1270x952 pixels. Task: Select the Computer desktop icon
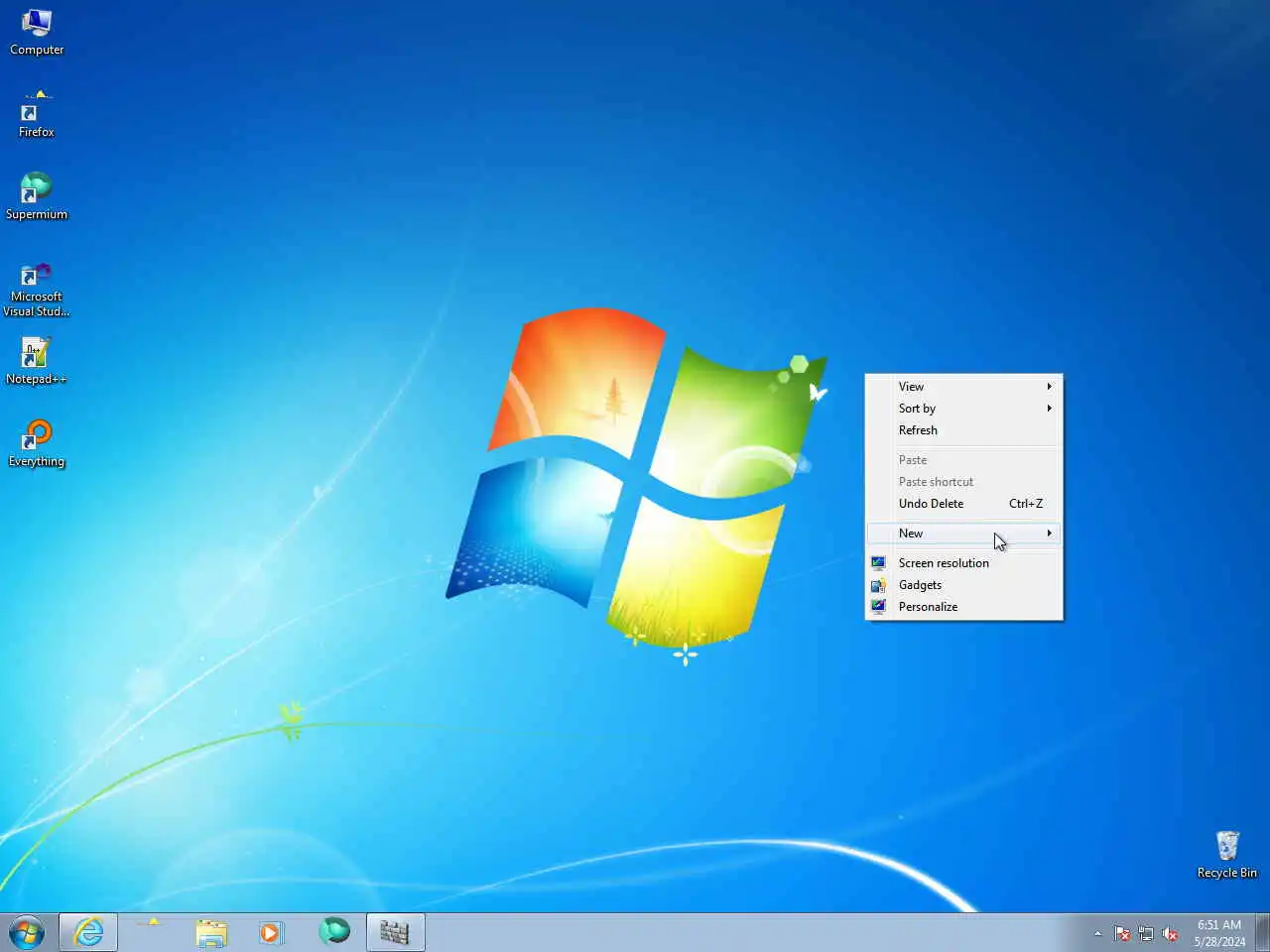(x=37, y=32)
